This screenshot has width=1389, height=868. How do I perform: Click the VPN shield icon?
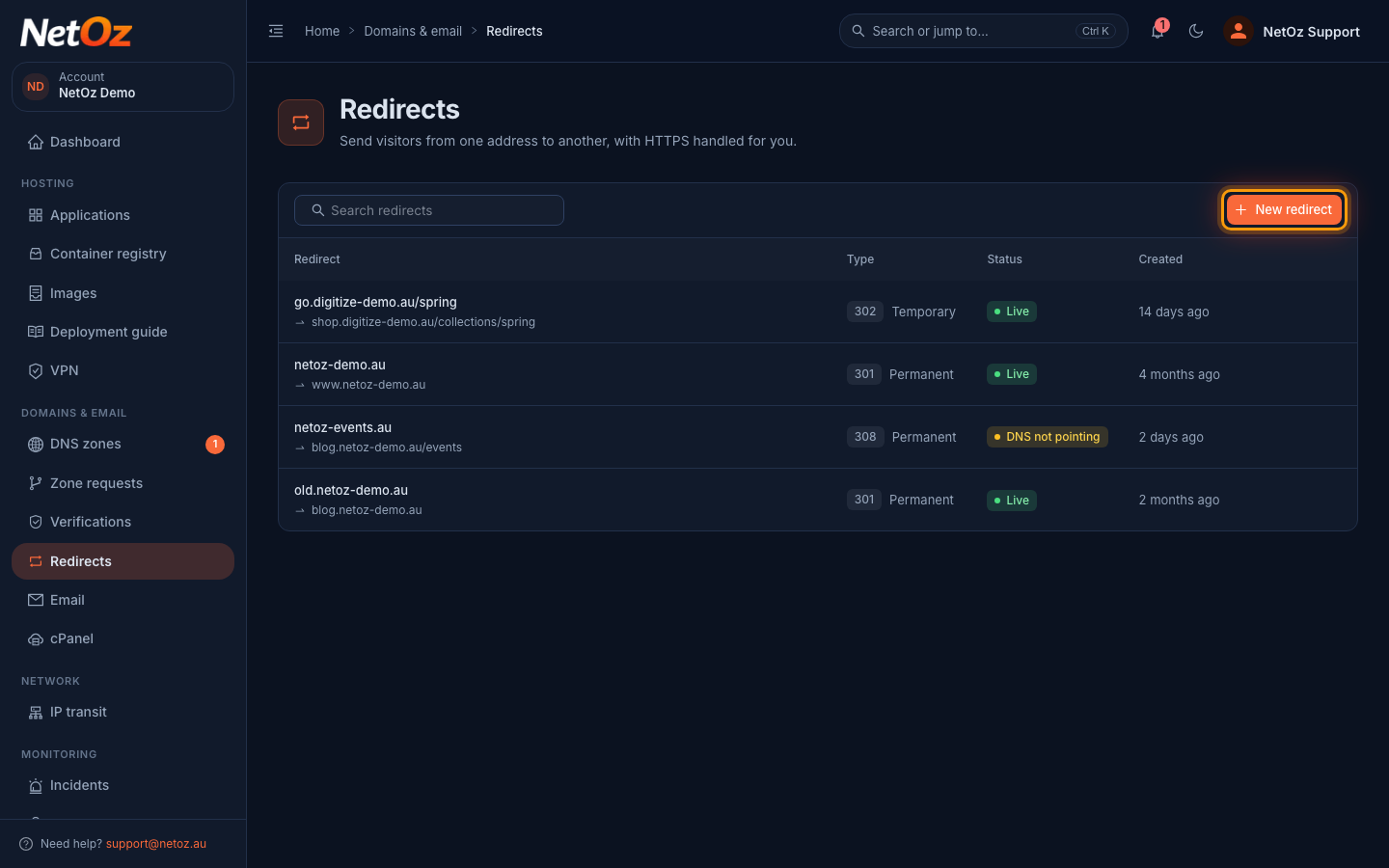(x=36, y=370)
